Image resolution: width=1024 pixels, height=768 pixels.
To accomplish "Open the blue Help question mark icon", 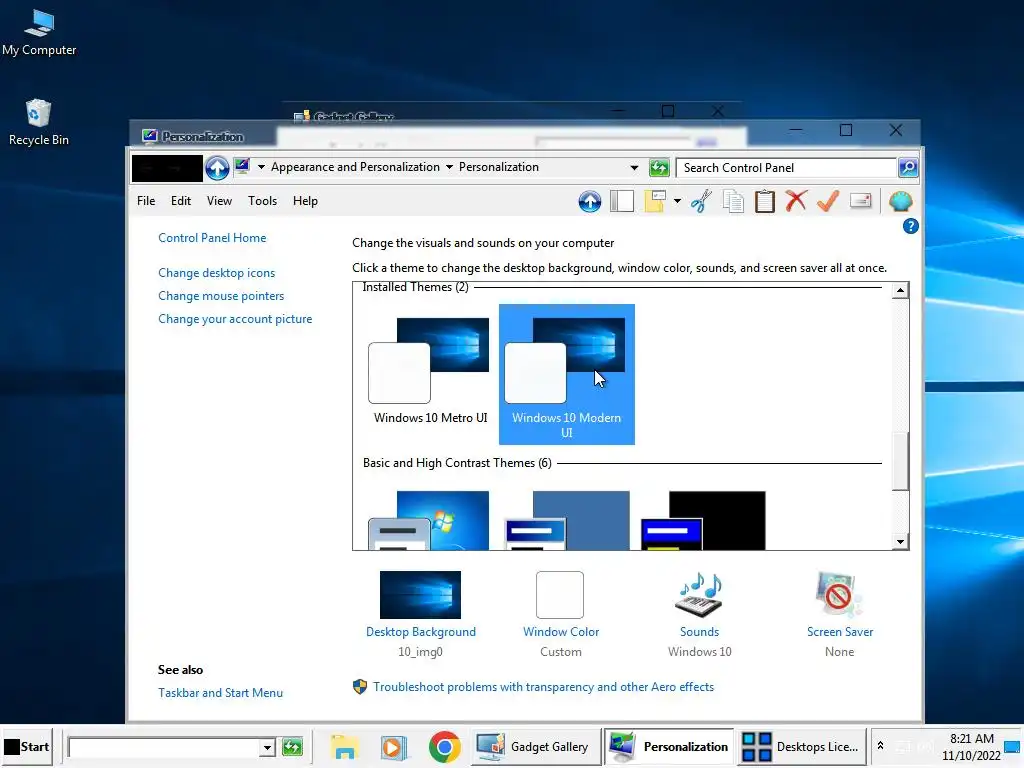I will coord(910,227).
